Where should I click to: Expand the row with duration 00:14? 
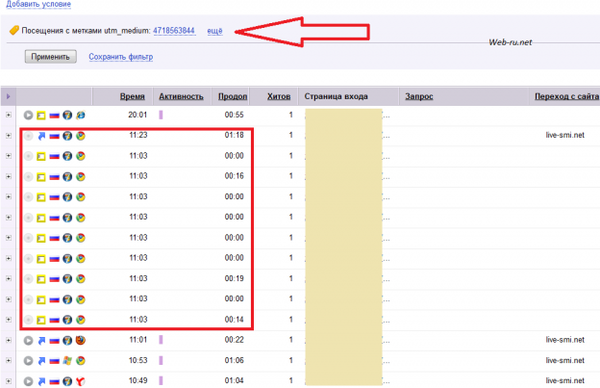8,320
